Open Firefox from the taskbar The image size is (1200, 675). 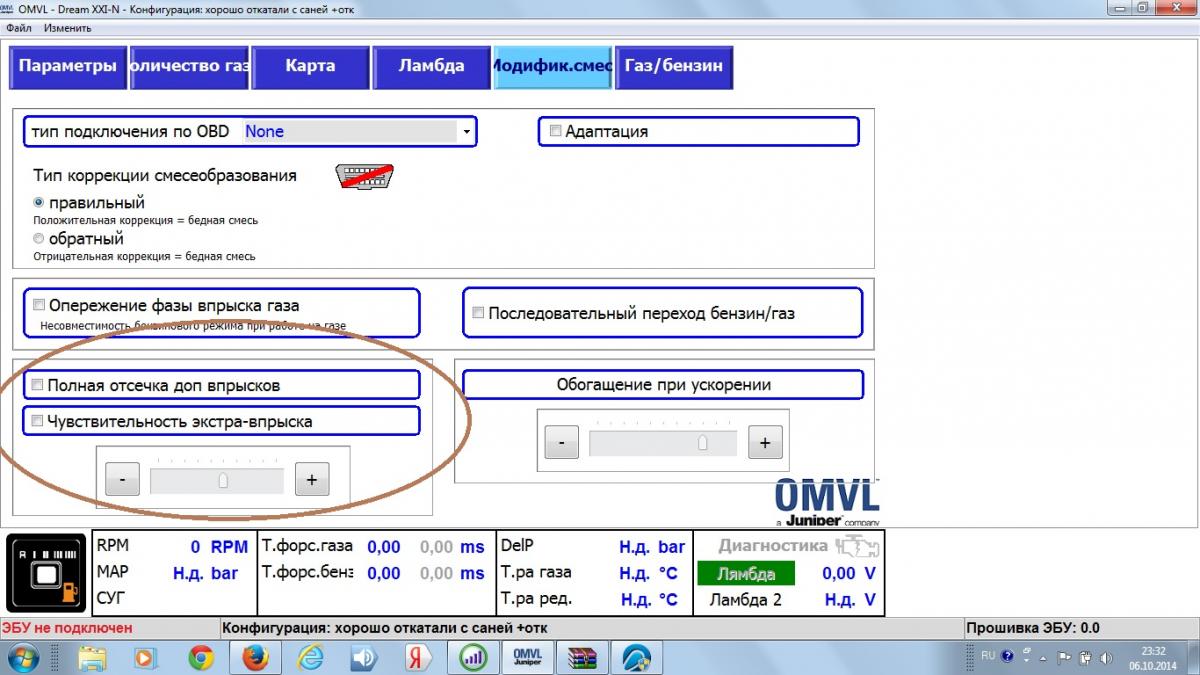255,657
